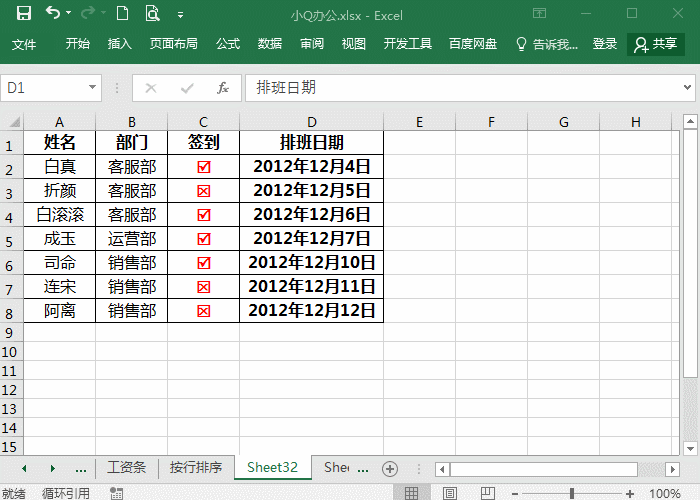Switch to Page Layout view icon

click(450, 493)
